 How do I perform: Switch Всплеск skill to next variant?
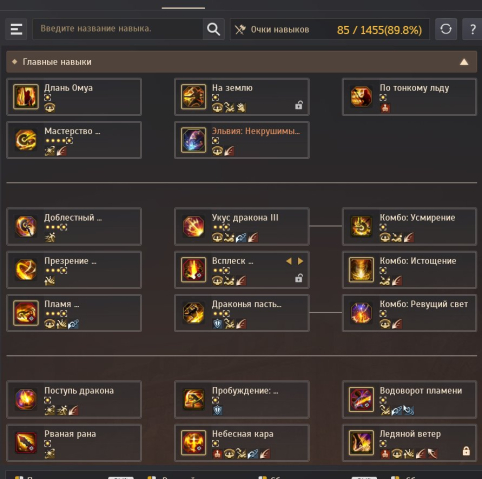(x=300, y=261)
